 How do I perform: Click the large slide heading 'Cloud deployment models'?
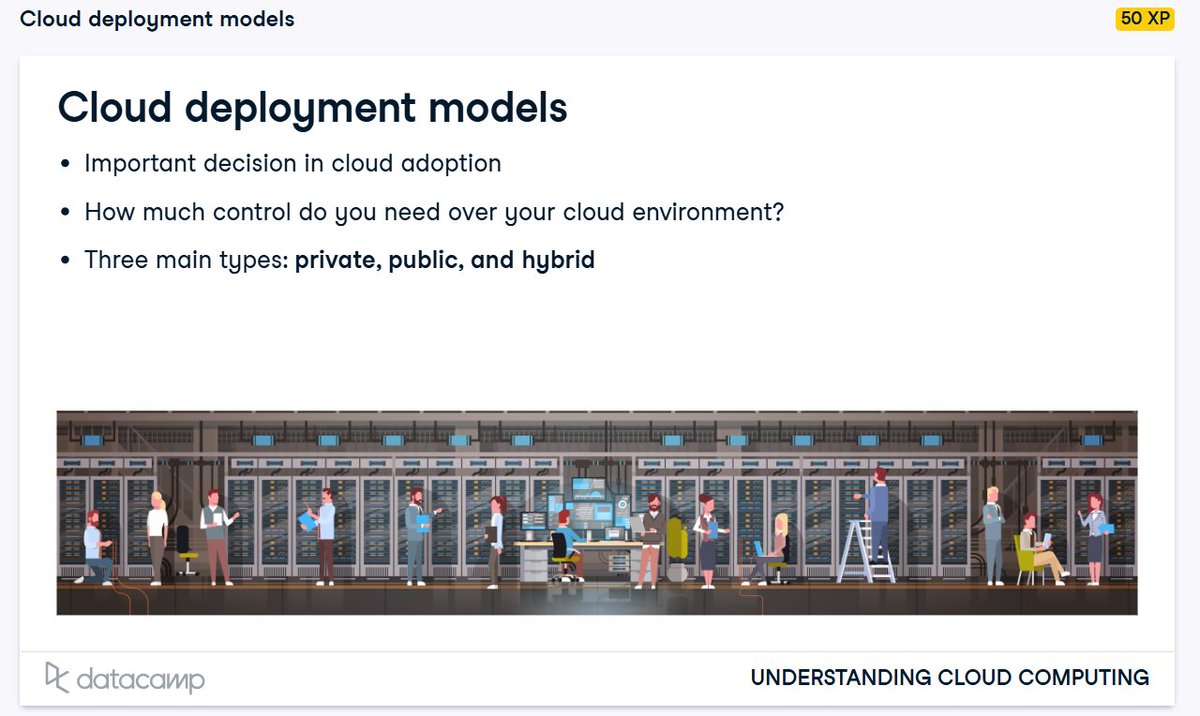(313, 107)
